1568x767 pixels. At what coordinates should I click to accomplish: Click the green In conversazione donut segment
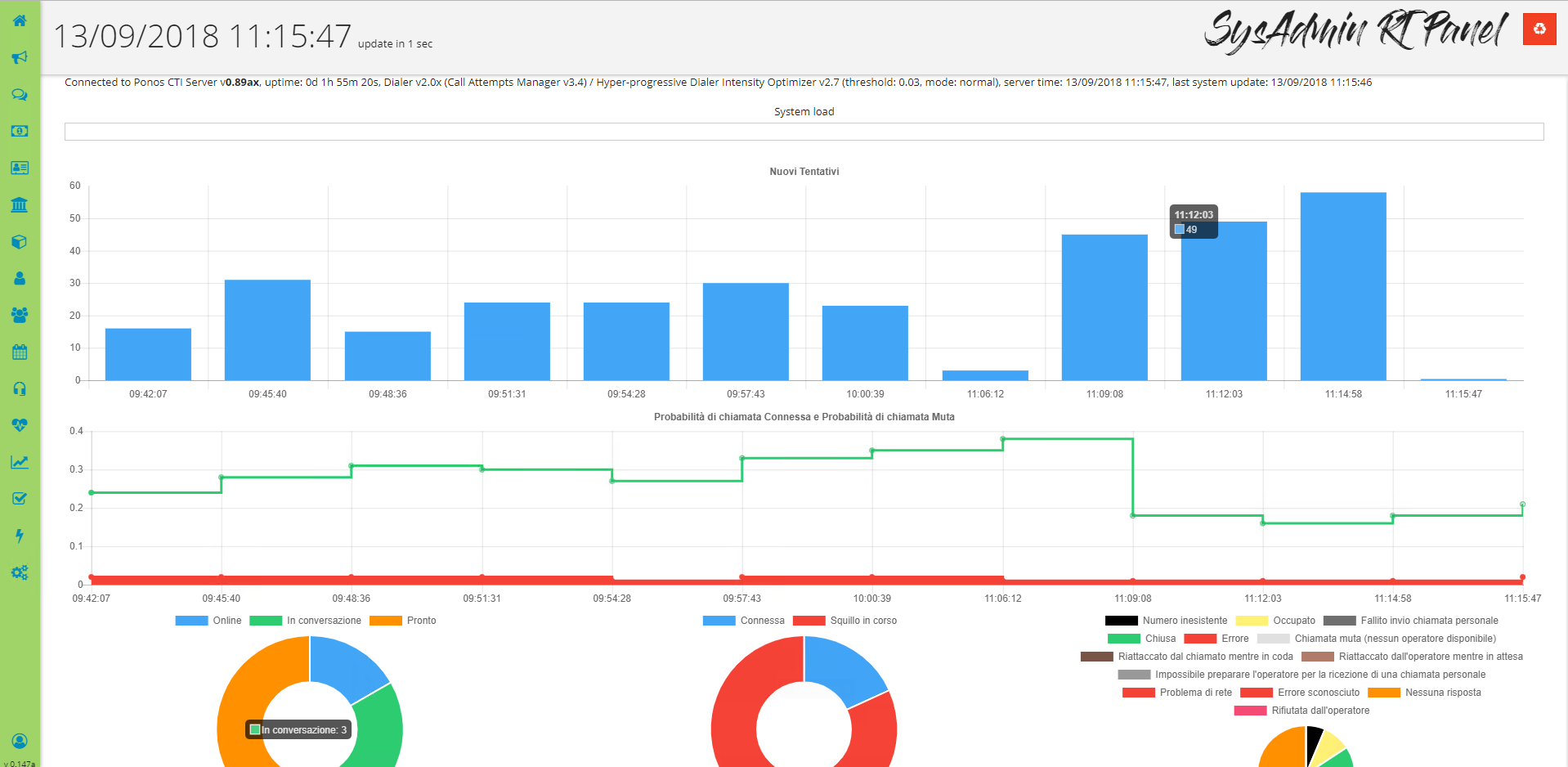coord(380,728)
